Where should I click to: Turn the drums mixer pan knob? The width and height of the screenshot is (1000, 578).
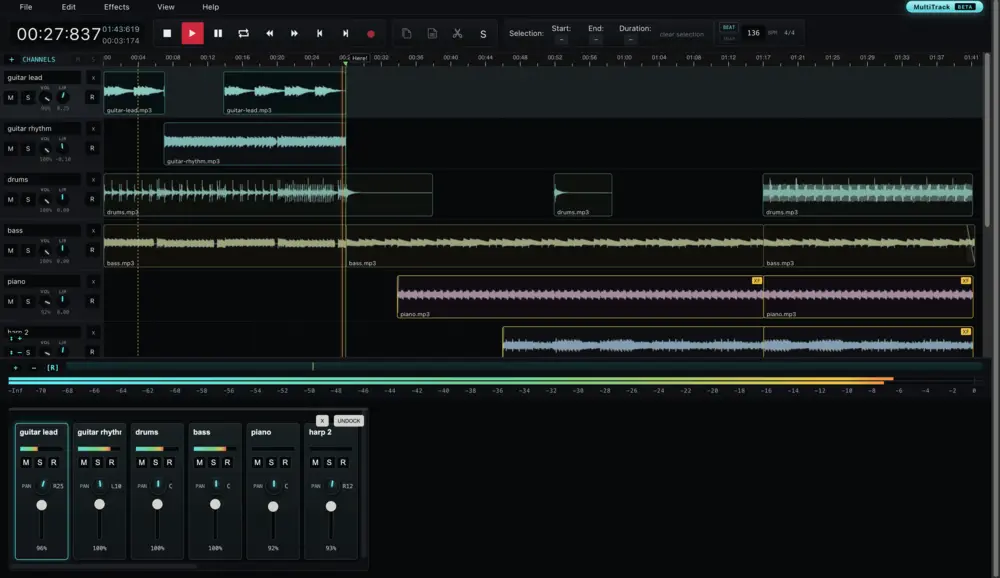pos(158,485)
